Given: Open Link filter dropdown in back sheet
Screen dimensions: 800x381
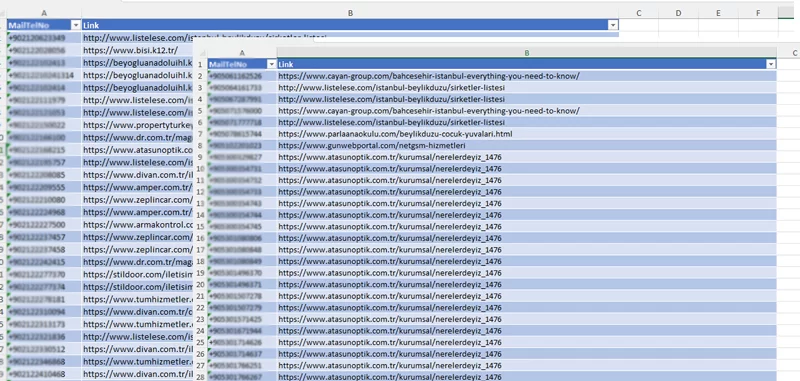Looking at the screenshot, I should click(x=613, y=25).
